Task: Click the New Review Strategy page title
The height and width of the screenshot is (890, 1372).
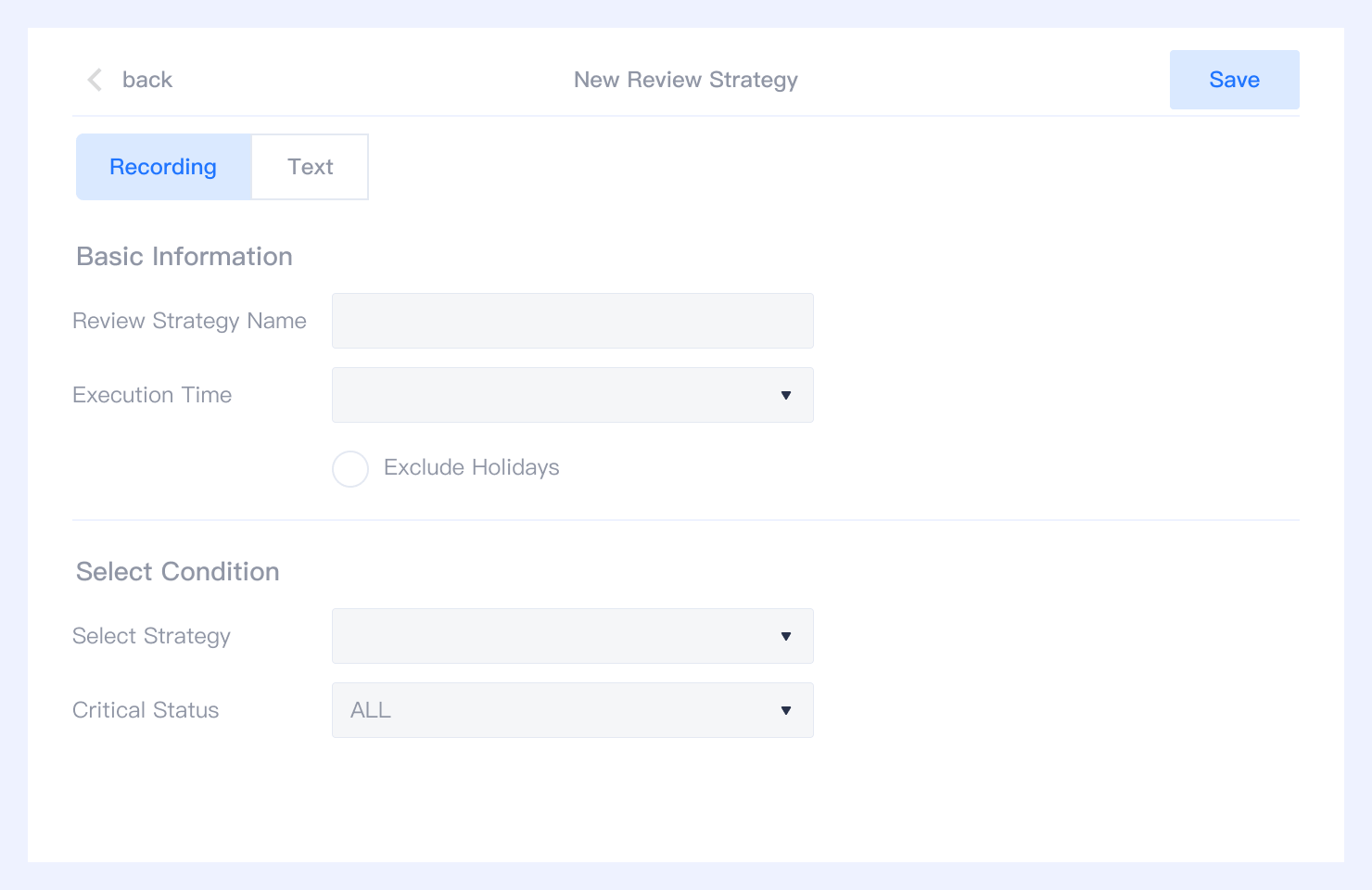Action: click(x=685, y=80)
